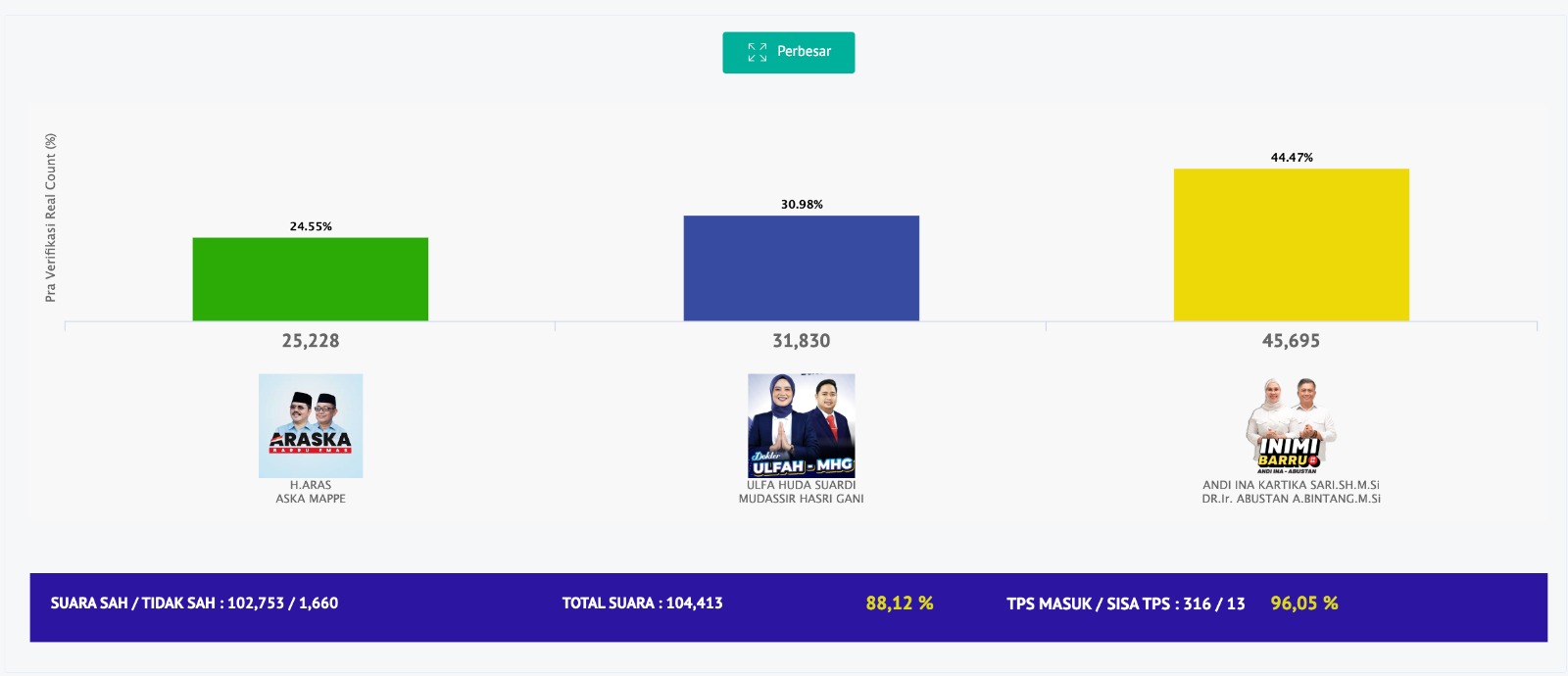1568x676 pixels.
Task: Click the Perbesar expand button
Action: [x=788, y=53]
